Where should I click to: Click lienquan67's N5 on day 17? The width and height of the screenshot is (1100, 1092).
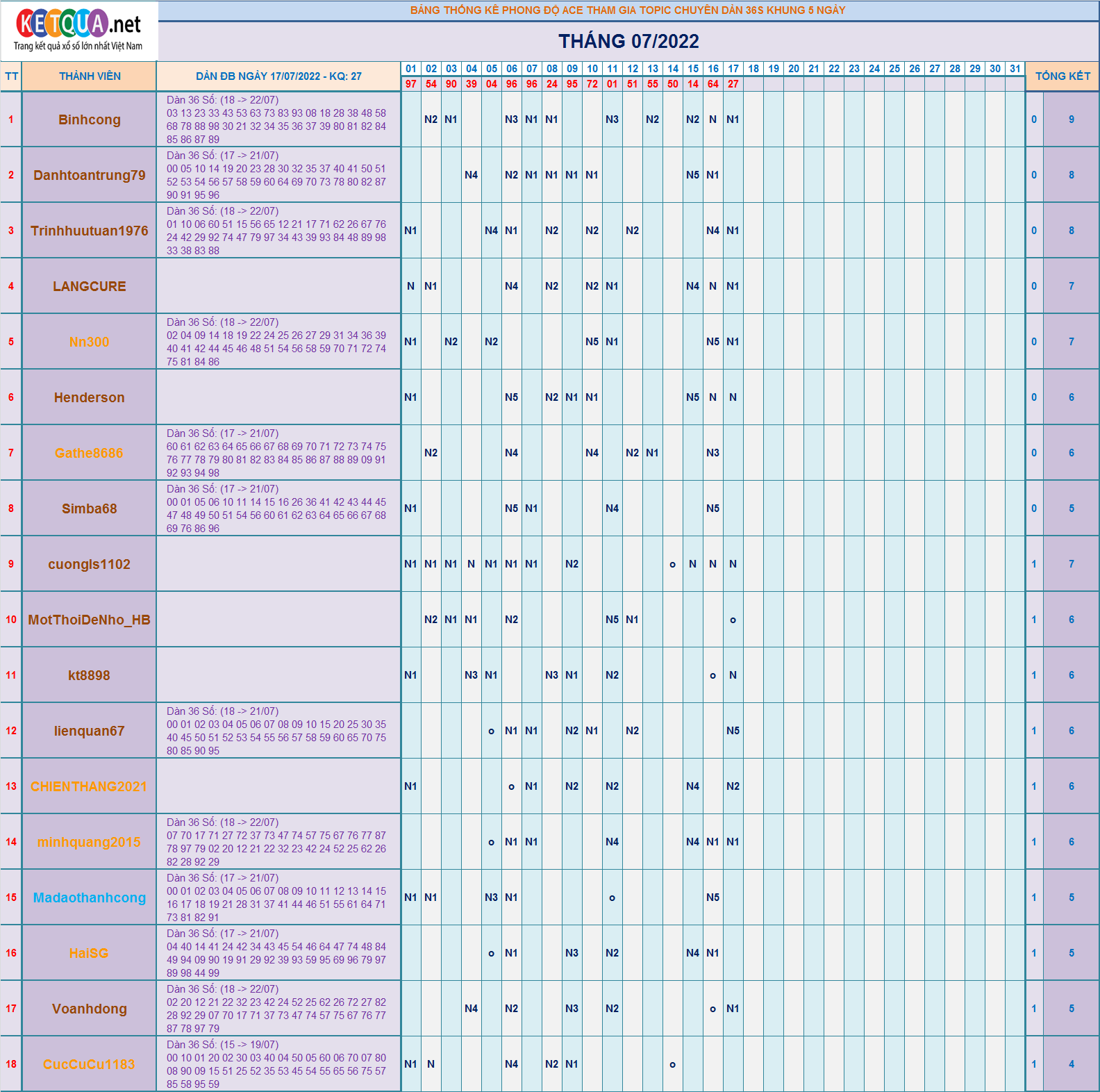pyautogui.click(x=733, y=731)
